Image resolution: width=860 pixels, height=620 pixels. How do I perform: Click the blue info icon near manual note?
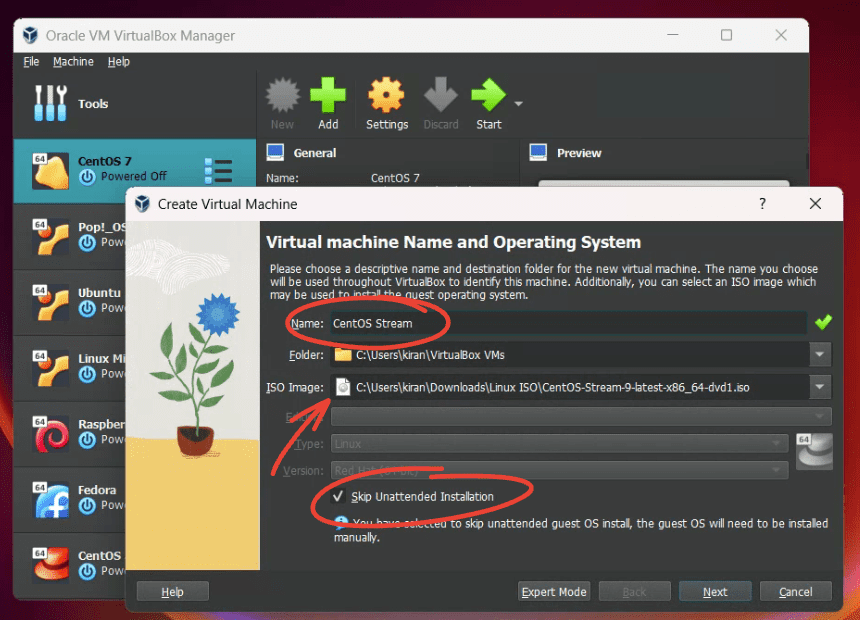341,522
